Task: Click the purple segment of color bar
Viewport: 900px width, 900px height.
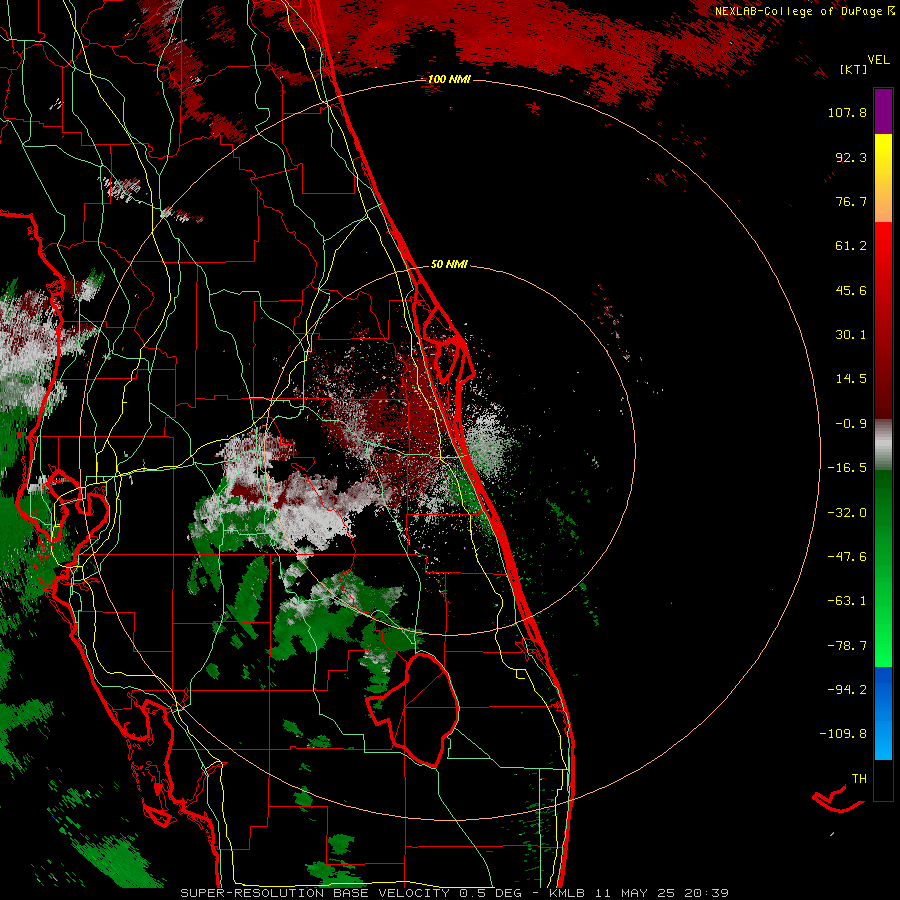Action: [883, 111]
